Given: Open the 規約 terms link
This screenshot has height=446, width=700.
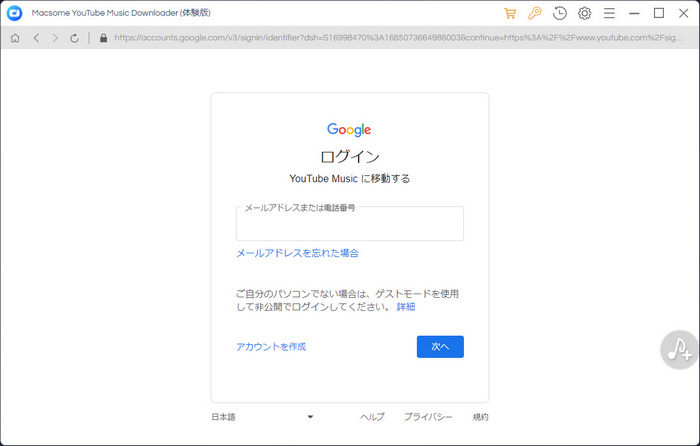Looking at the screenshot, I should pyautogui.click(x=480, y=417).
